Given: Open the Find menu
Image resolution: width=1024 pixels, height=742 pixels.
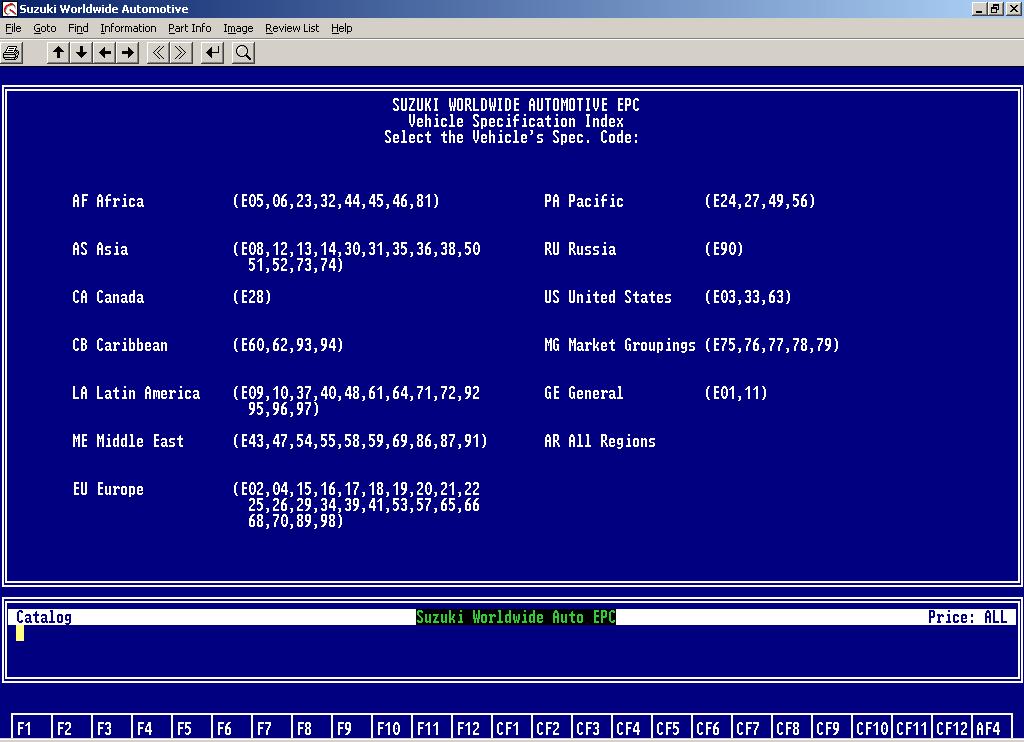Looking at the screenshot, I should click(78, 28).
